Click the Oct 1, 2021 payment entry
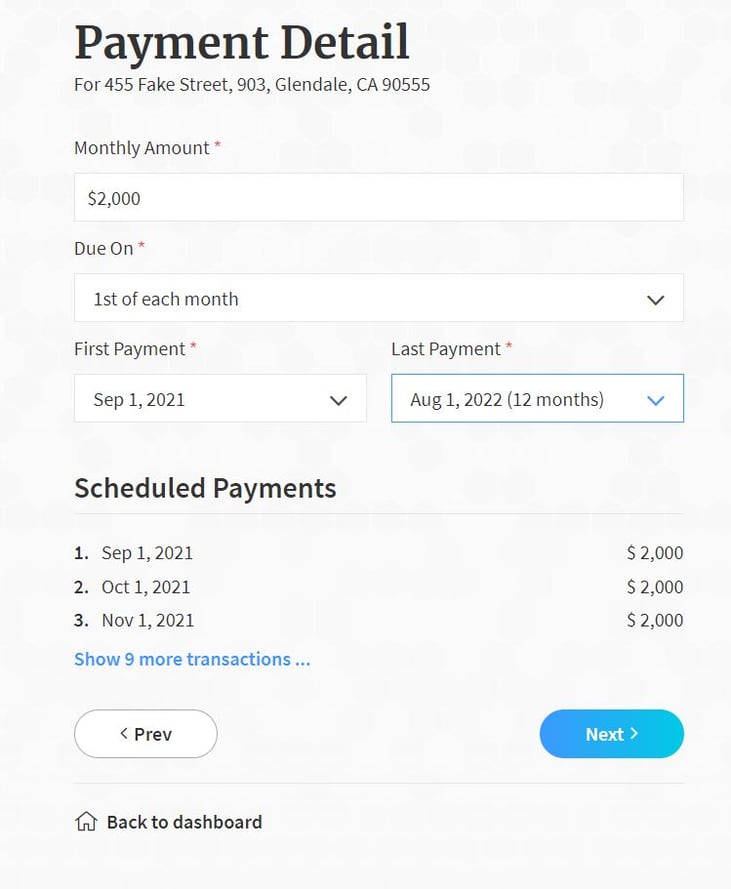The height and width of the screenshot is (889, 731). (x=147, y=586)
